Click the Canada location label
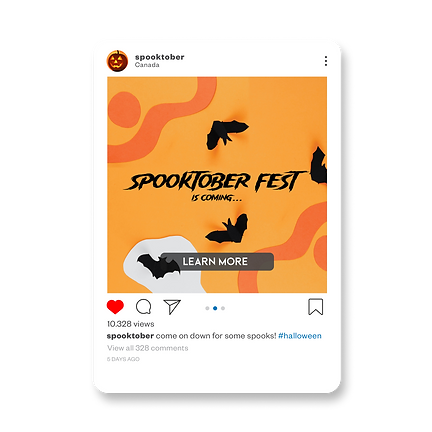 (x=147, y=65)
